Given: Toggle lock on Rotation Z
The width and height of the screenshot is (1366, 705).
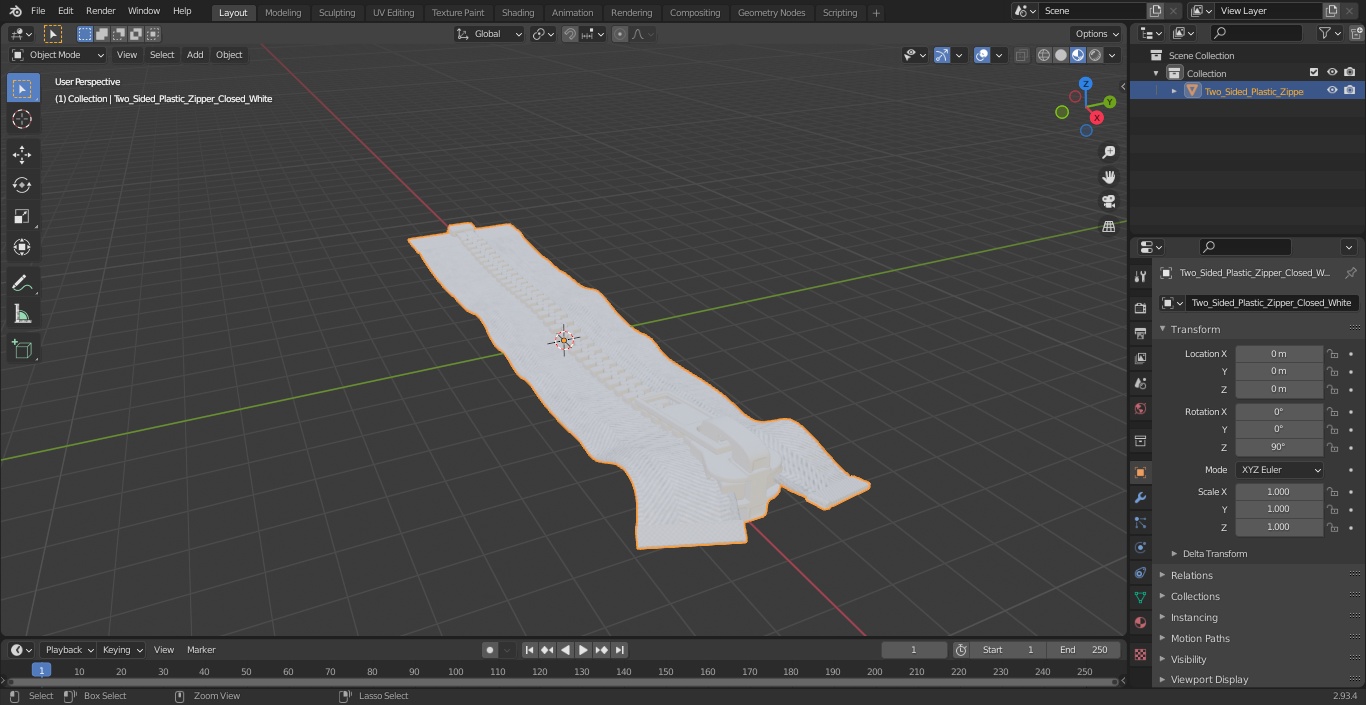Looking at the screenshot, I should coord(1333,447).
